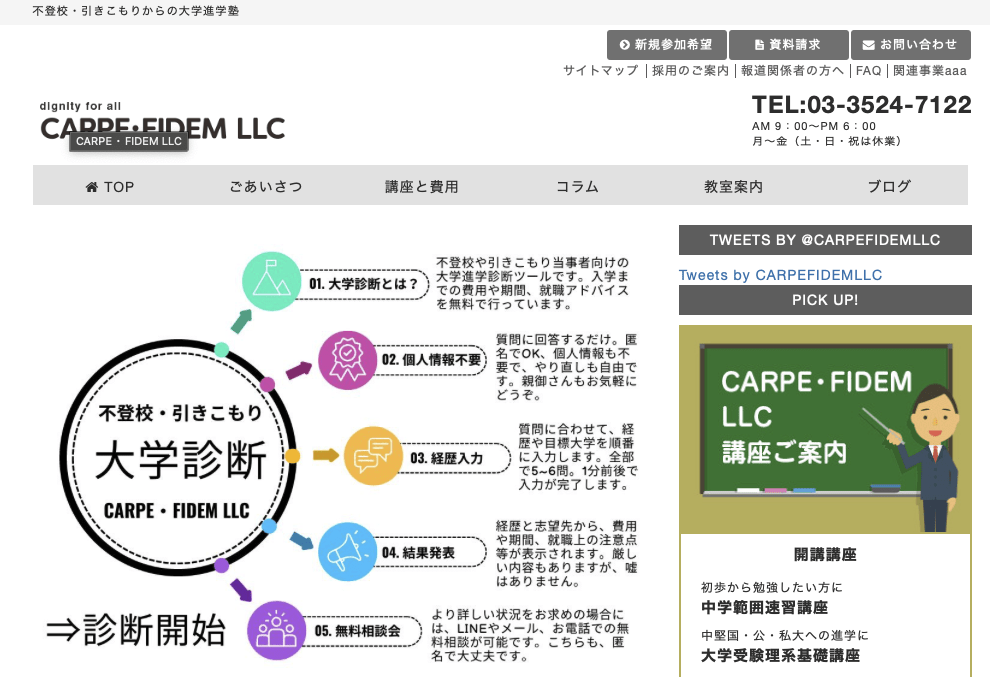Click the Tweets by CARPEFIDEMLLC link
Image resolution: width=990 pixels, height=677 pixels.
point(779,275)
